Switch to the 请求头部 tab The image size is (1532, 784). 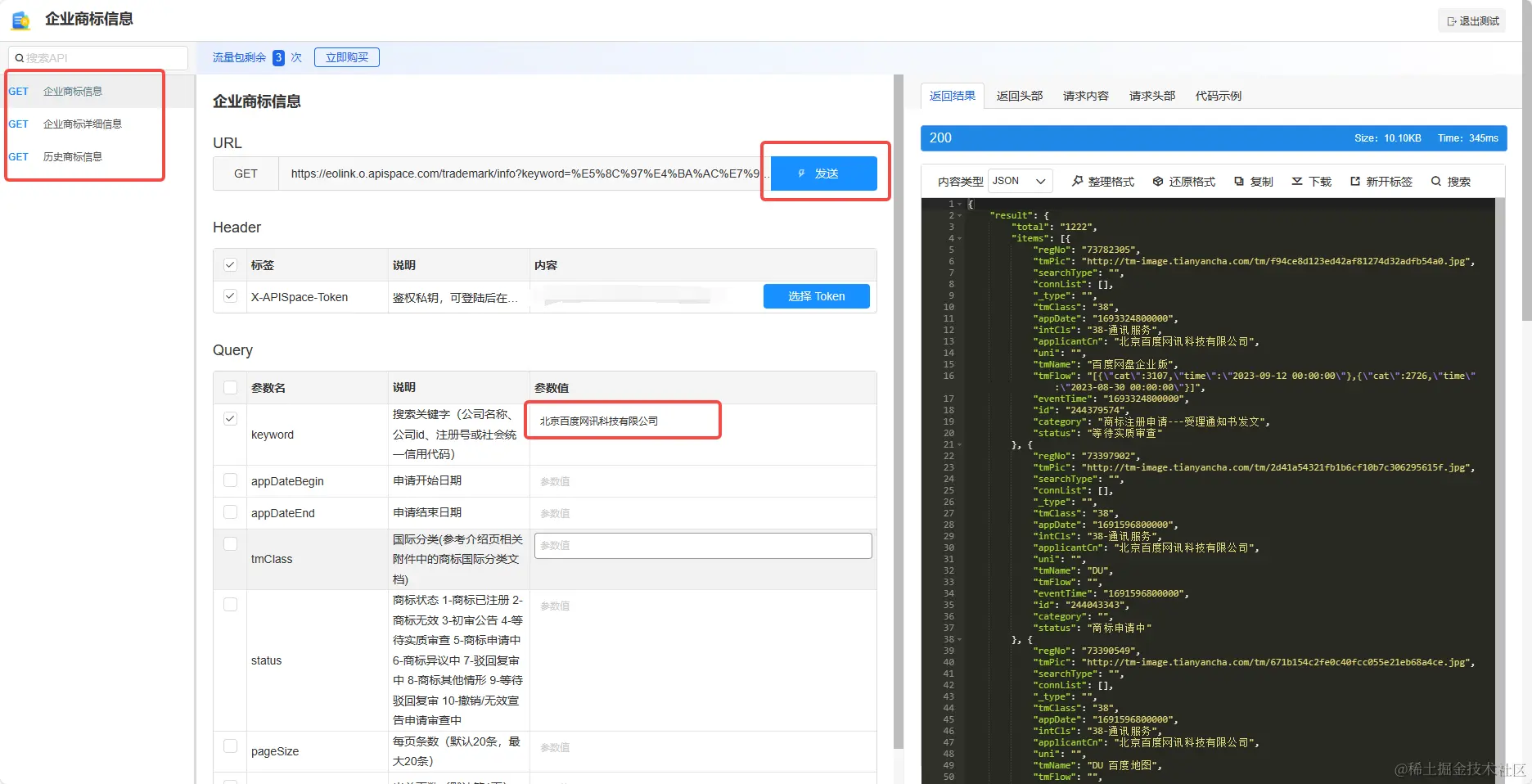pos(1152,96)
